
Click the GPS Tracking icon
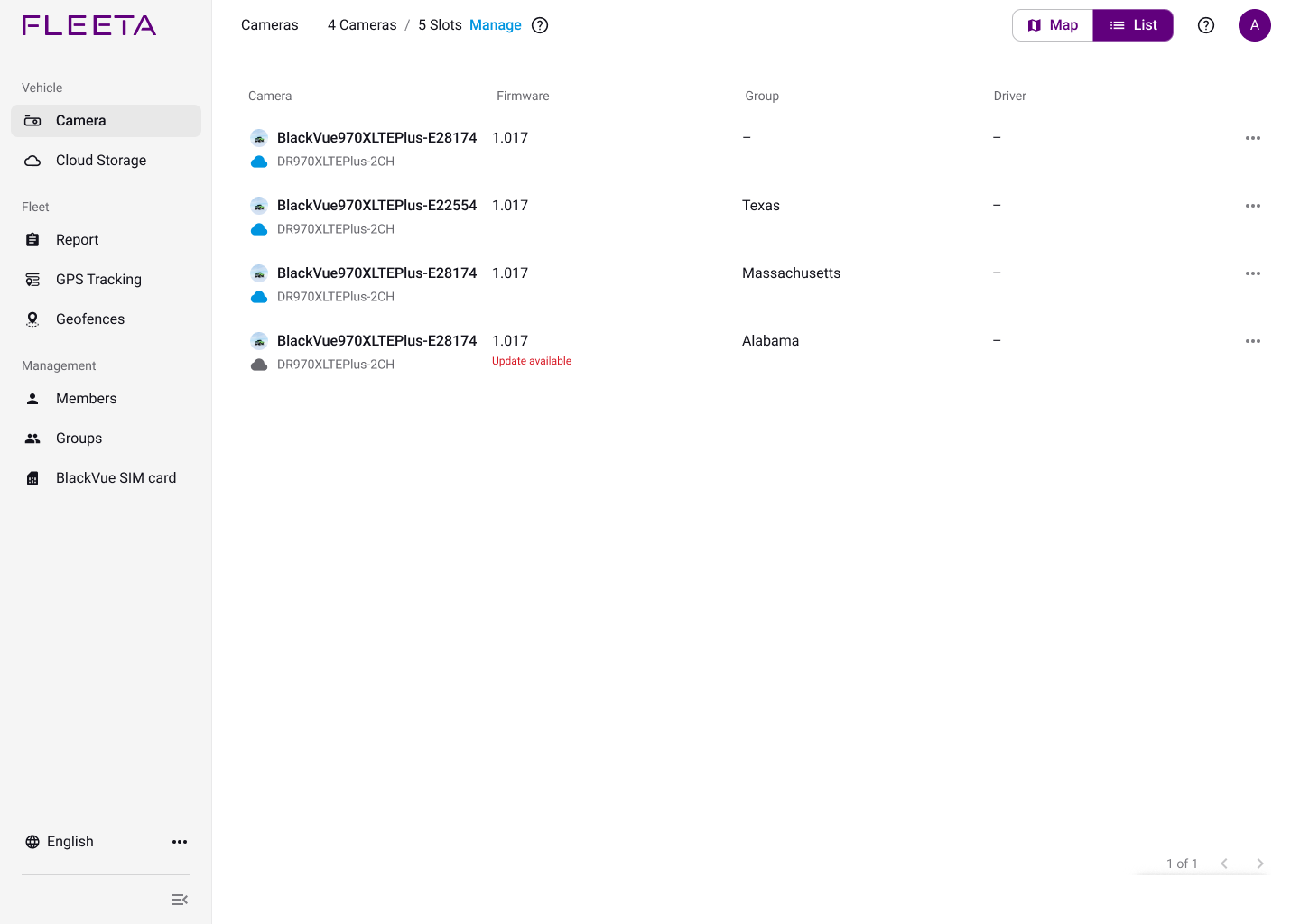click(32, 280)
